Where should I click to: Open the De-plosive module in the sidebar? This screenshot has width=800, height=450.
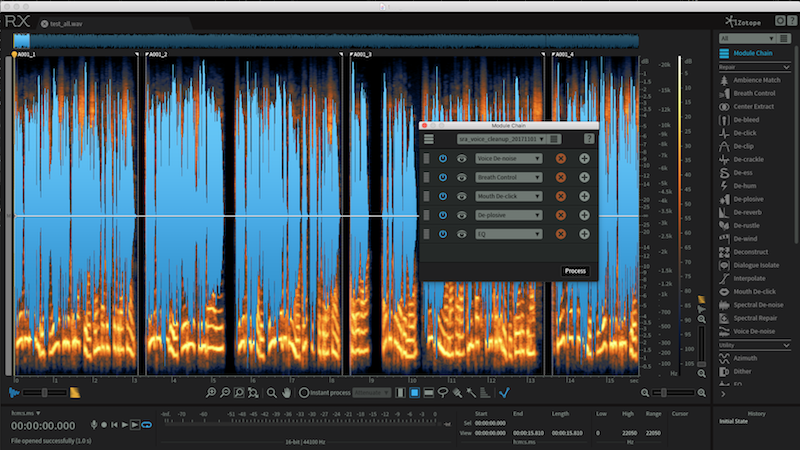click(x=742, y=199)
